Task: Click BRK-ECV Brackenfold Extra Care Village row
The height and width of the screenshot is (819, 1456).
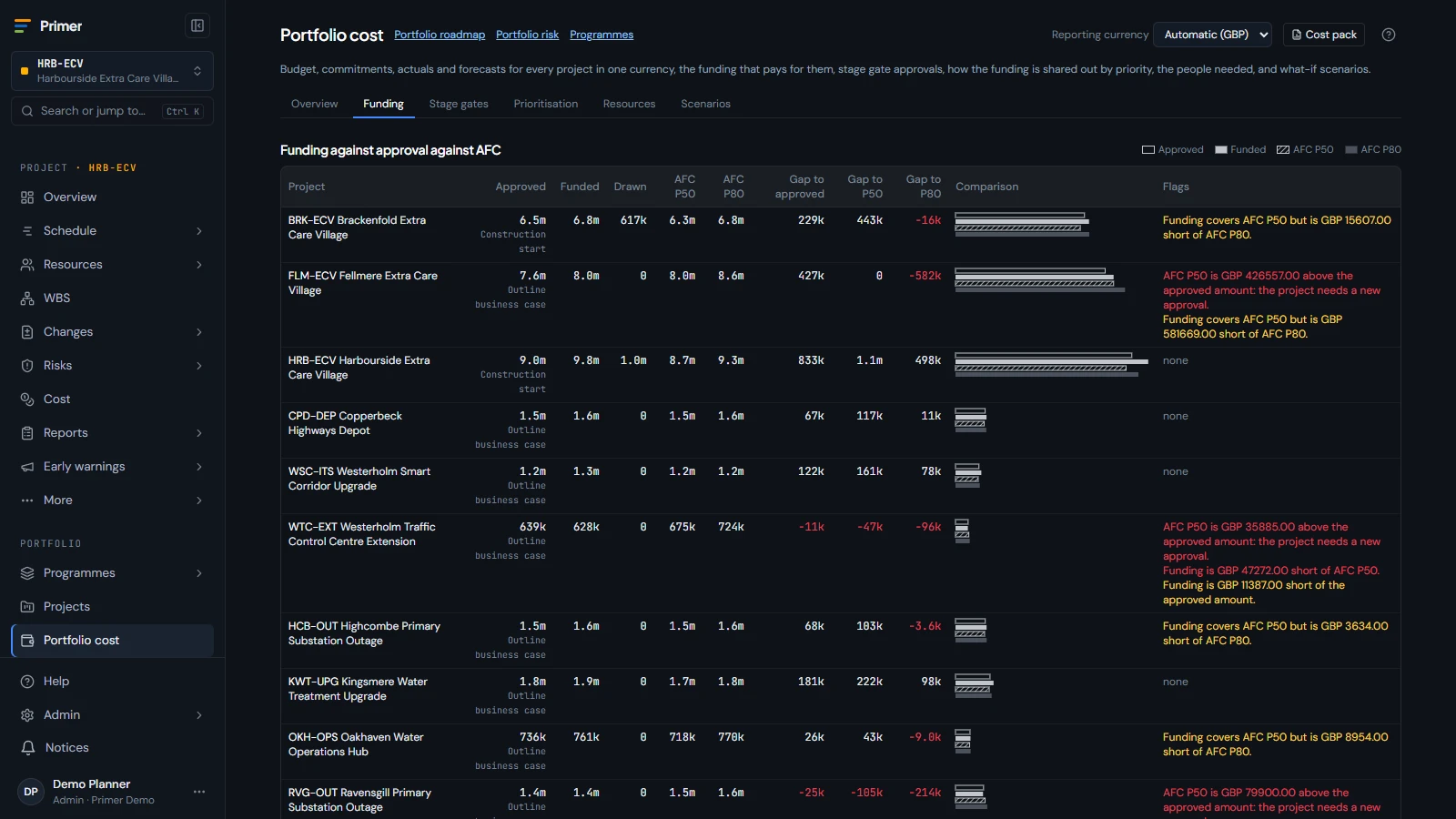Action: 840,235
